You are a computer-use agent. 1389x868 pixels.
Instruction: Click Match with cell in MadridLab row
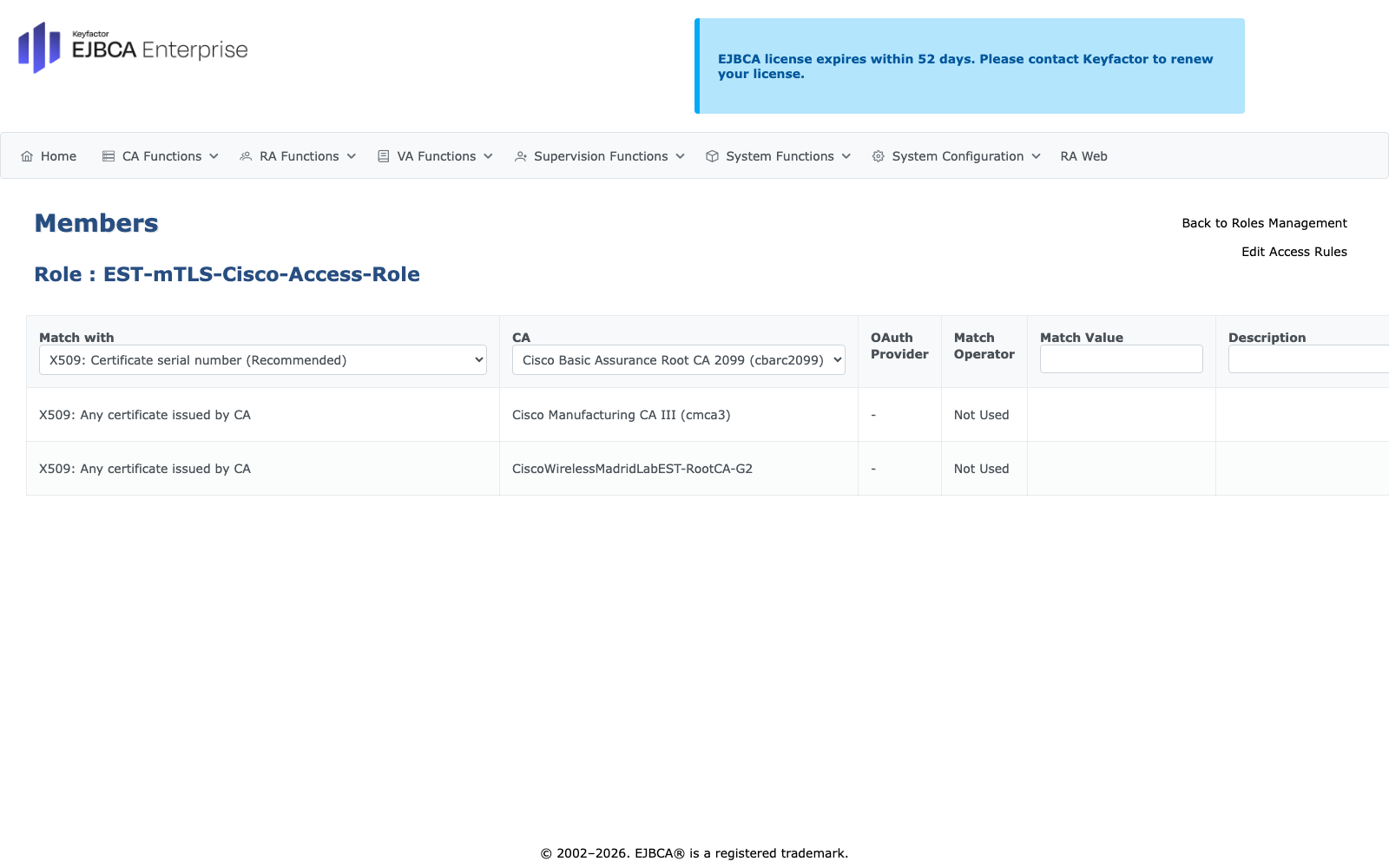(263, 469)
